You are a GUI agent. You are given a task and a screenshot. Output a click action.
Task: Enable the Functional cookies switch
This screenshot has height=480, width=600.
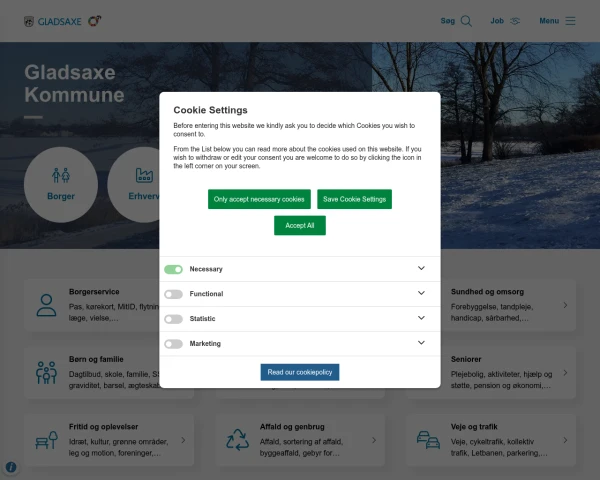[173, 294]
